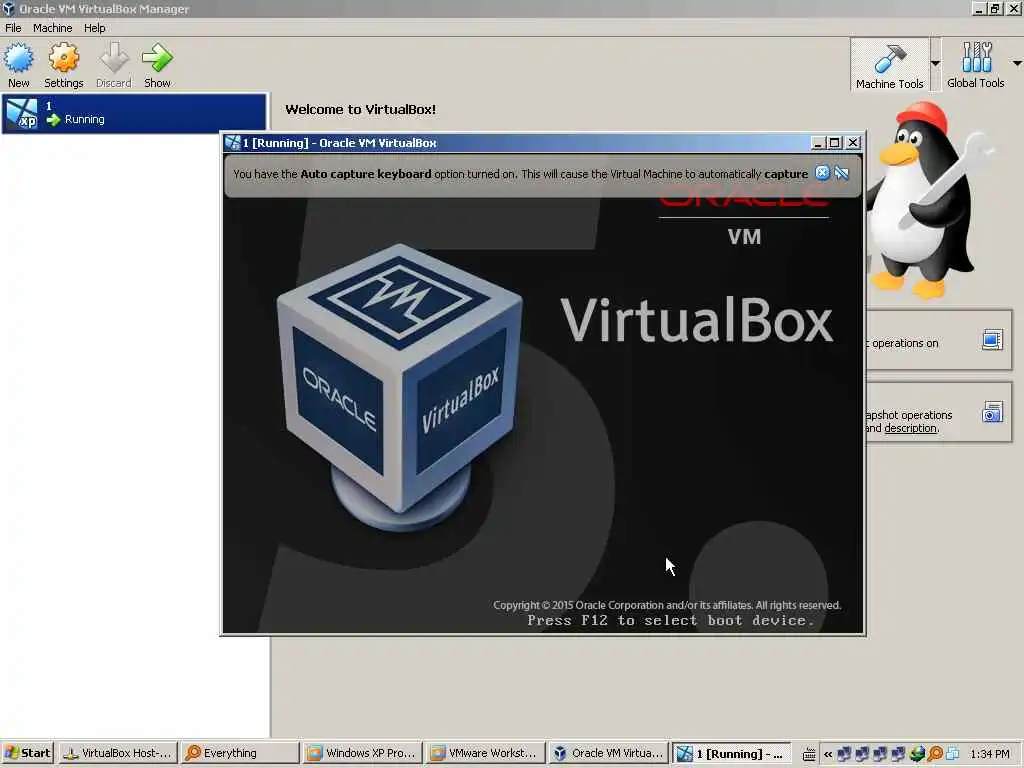Click the Snapshots tool camera icon

[992, 412]
